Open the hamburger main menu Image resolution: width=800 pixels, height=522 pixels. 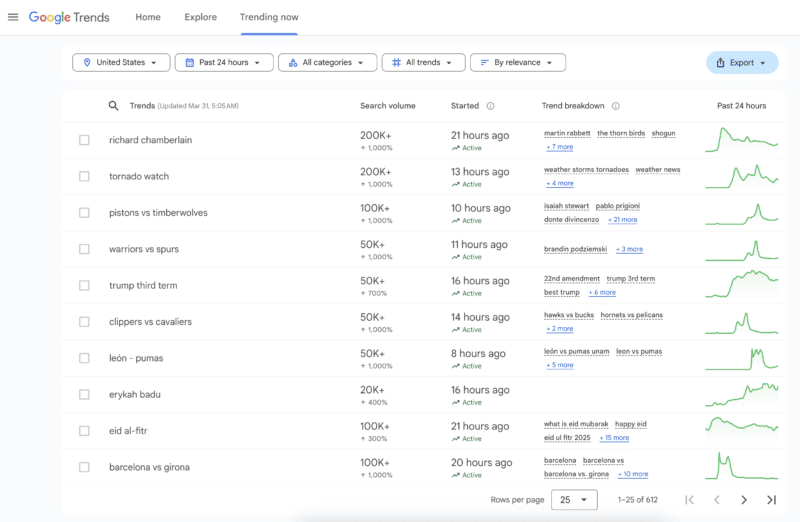pos(13,17)
